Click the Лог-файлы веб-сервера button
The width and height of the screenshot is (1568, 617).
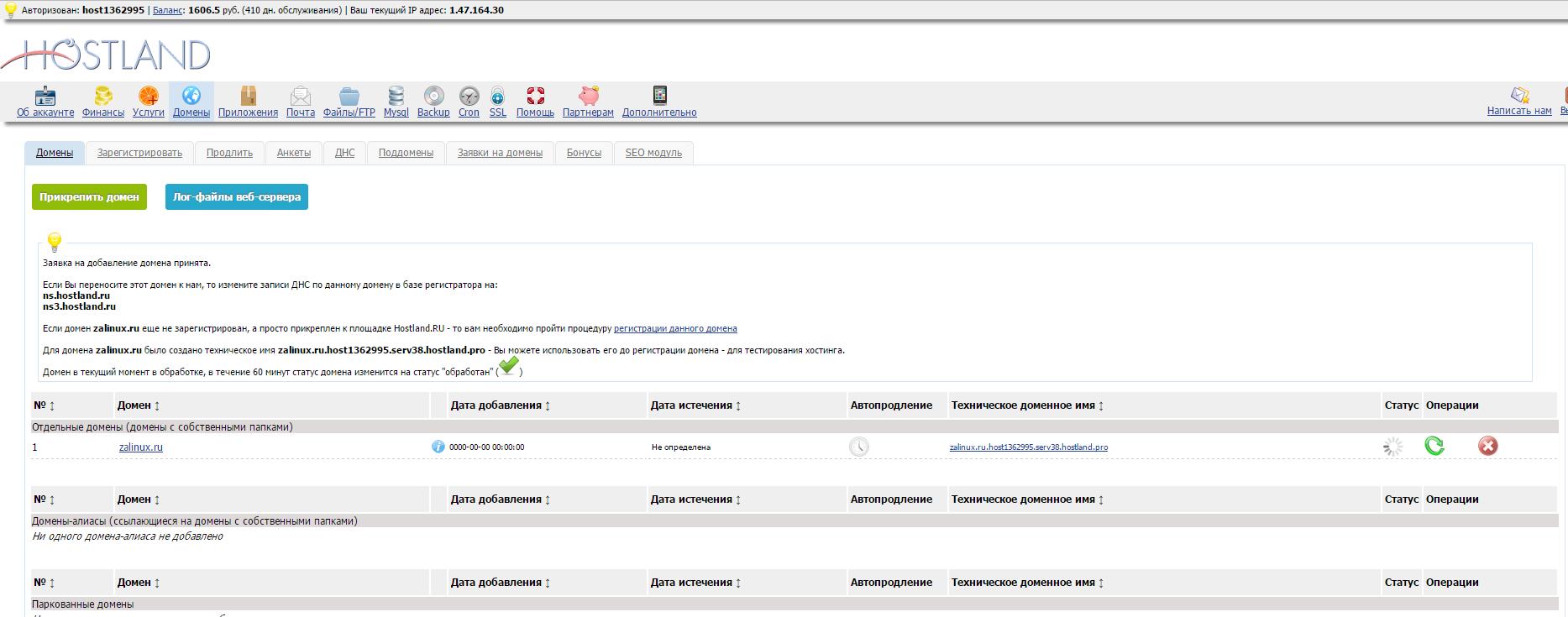(237, 197)
